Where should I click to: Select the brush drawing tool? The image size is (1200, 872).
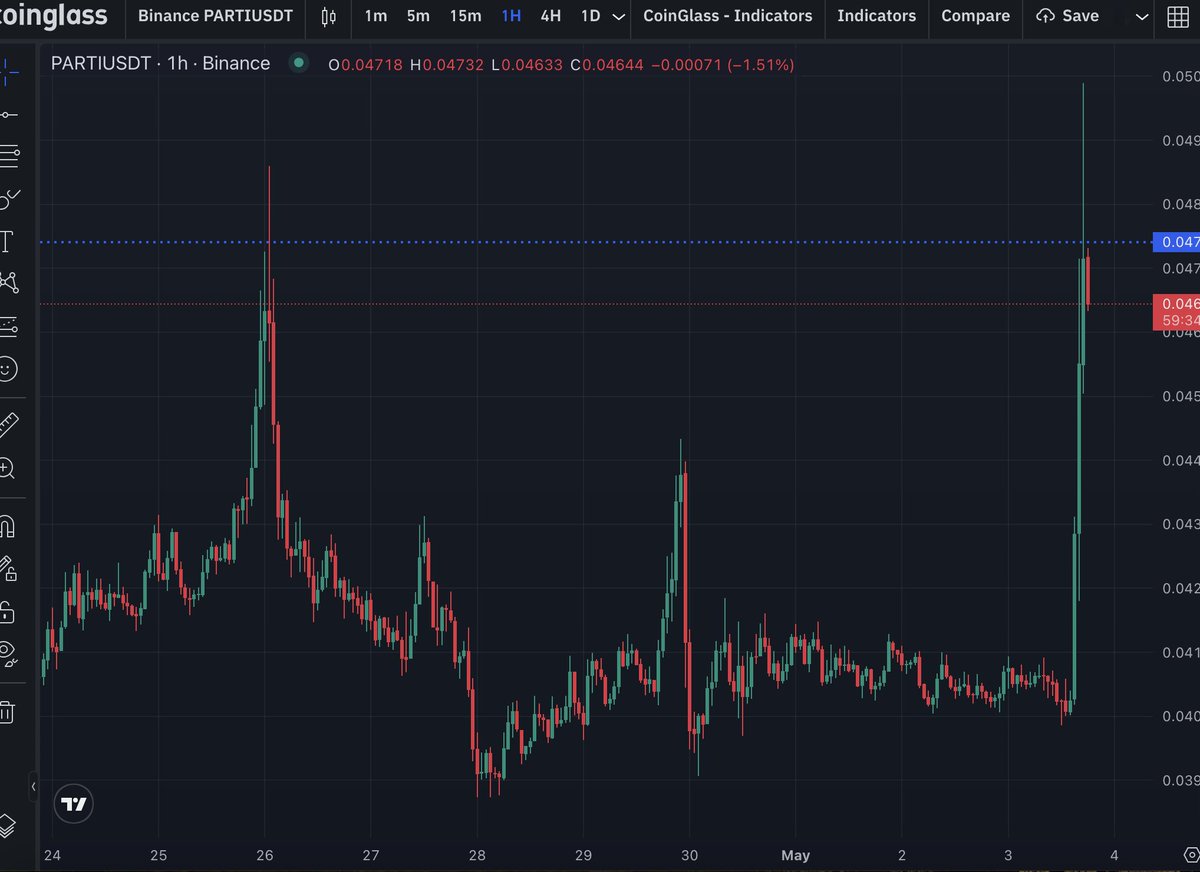[8, 198]
